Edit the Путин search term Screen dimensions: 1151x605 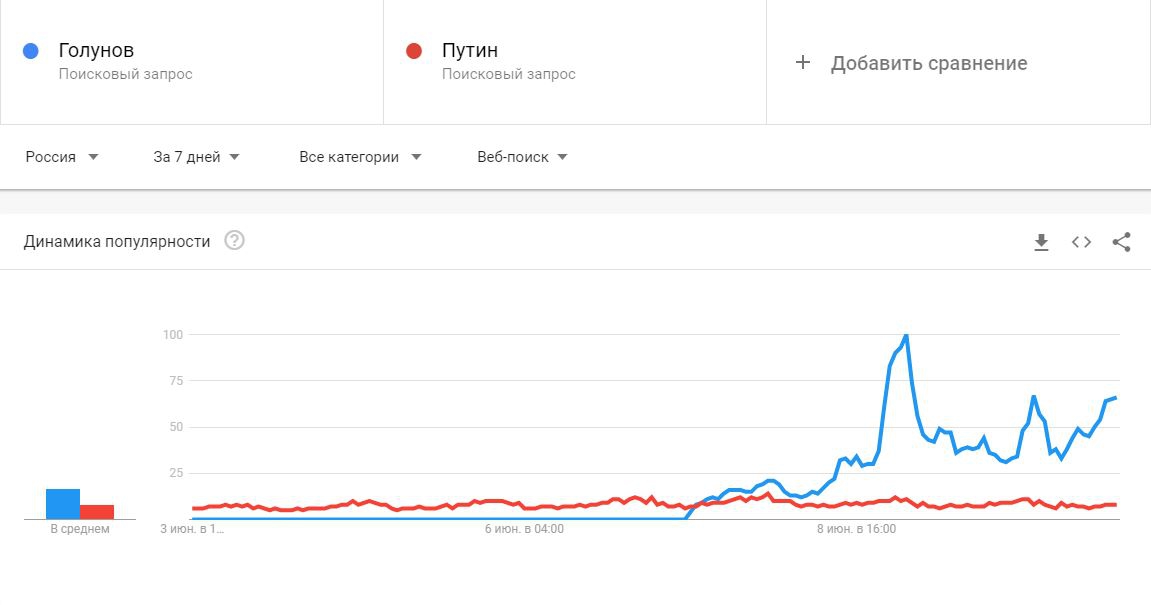(470, 51)
